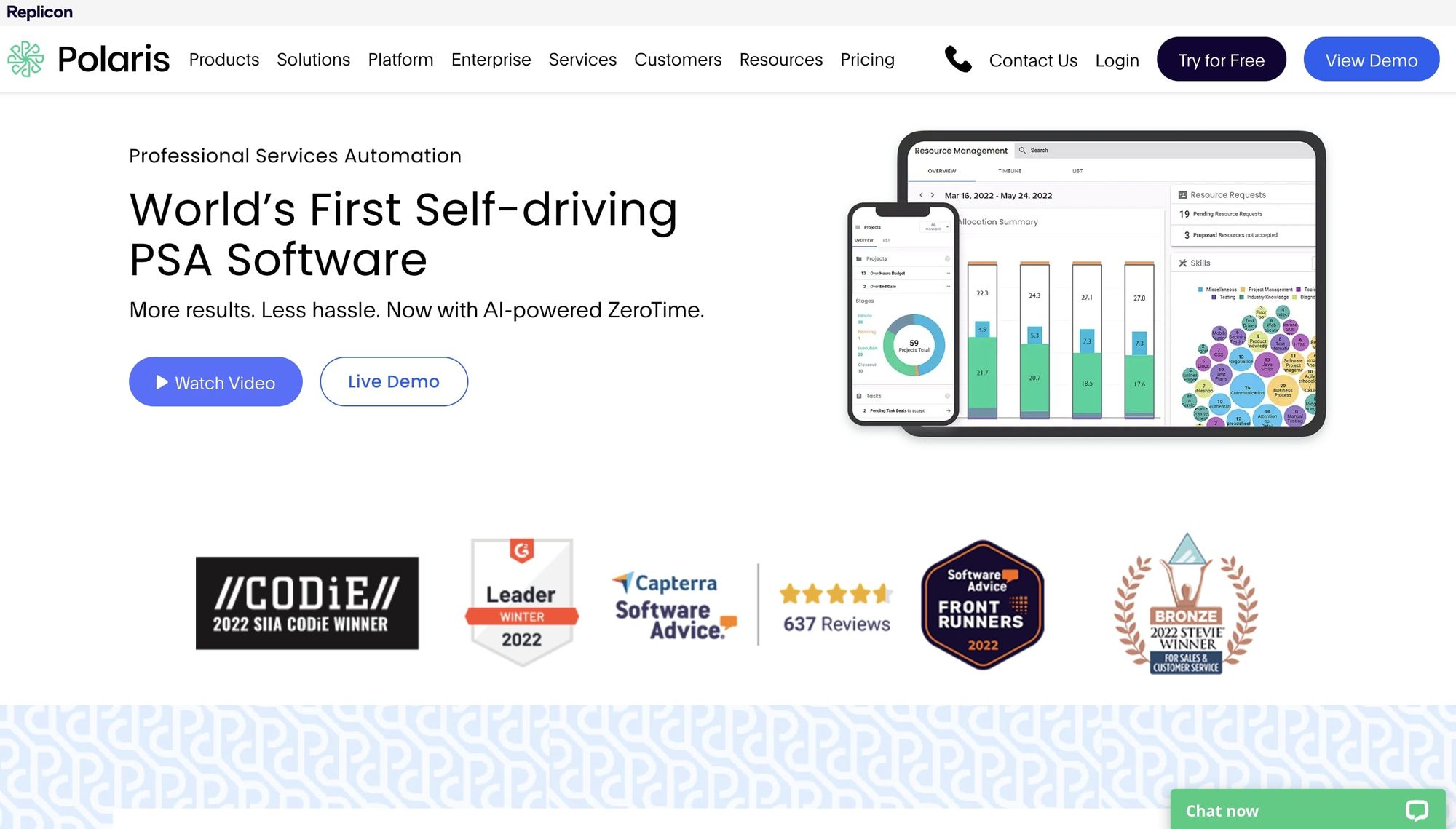Viewport: 1456px width, 829px height.
Task: Click the CODiE 2022 SIIA winner badge
Action: pyautogui.click(x=307, y=603)
